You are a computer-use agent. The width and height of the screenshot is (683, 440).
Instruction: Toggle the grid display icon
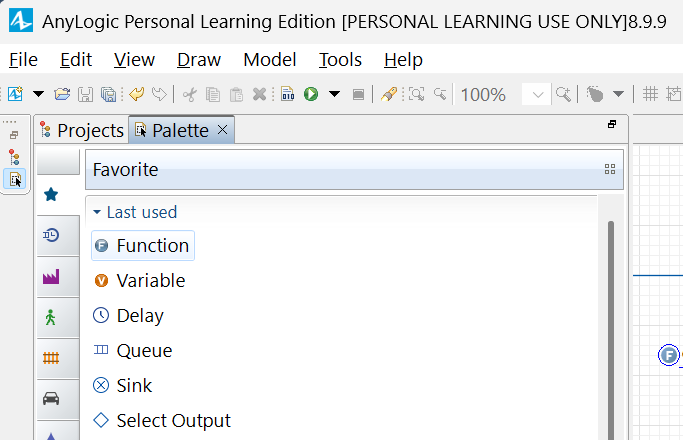click(x=650, y=94)
